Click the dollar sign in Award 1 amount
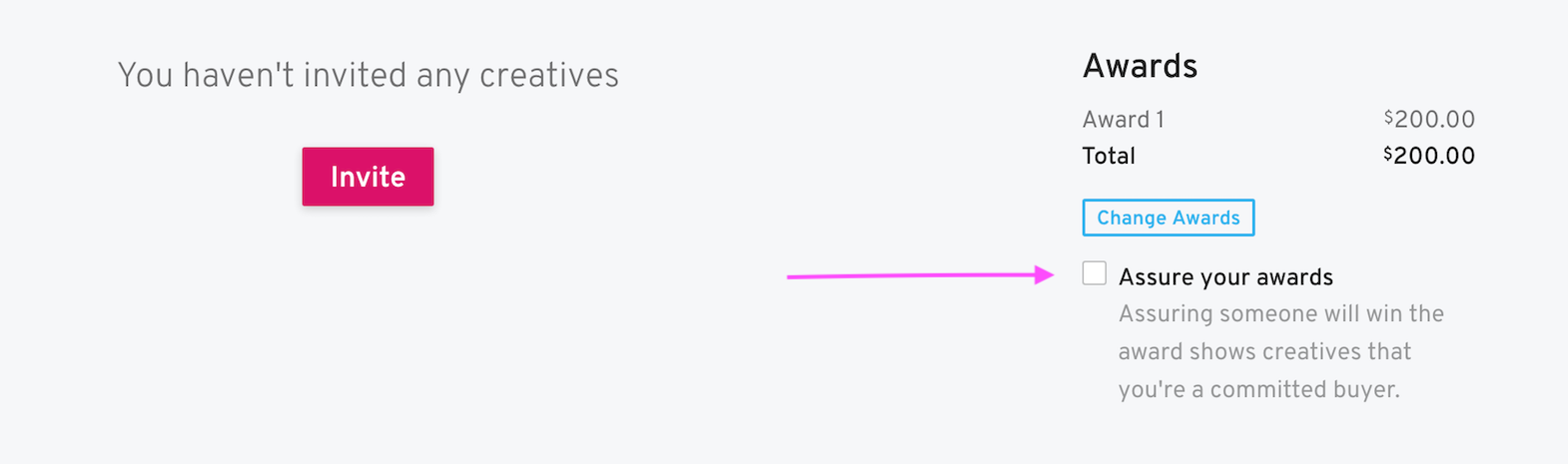The width and height of the screenshot is (1568, 464). [x=1388, y=117]
